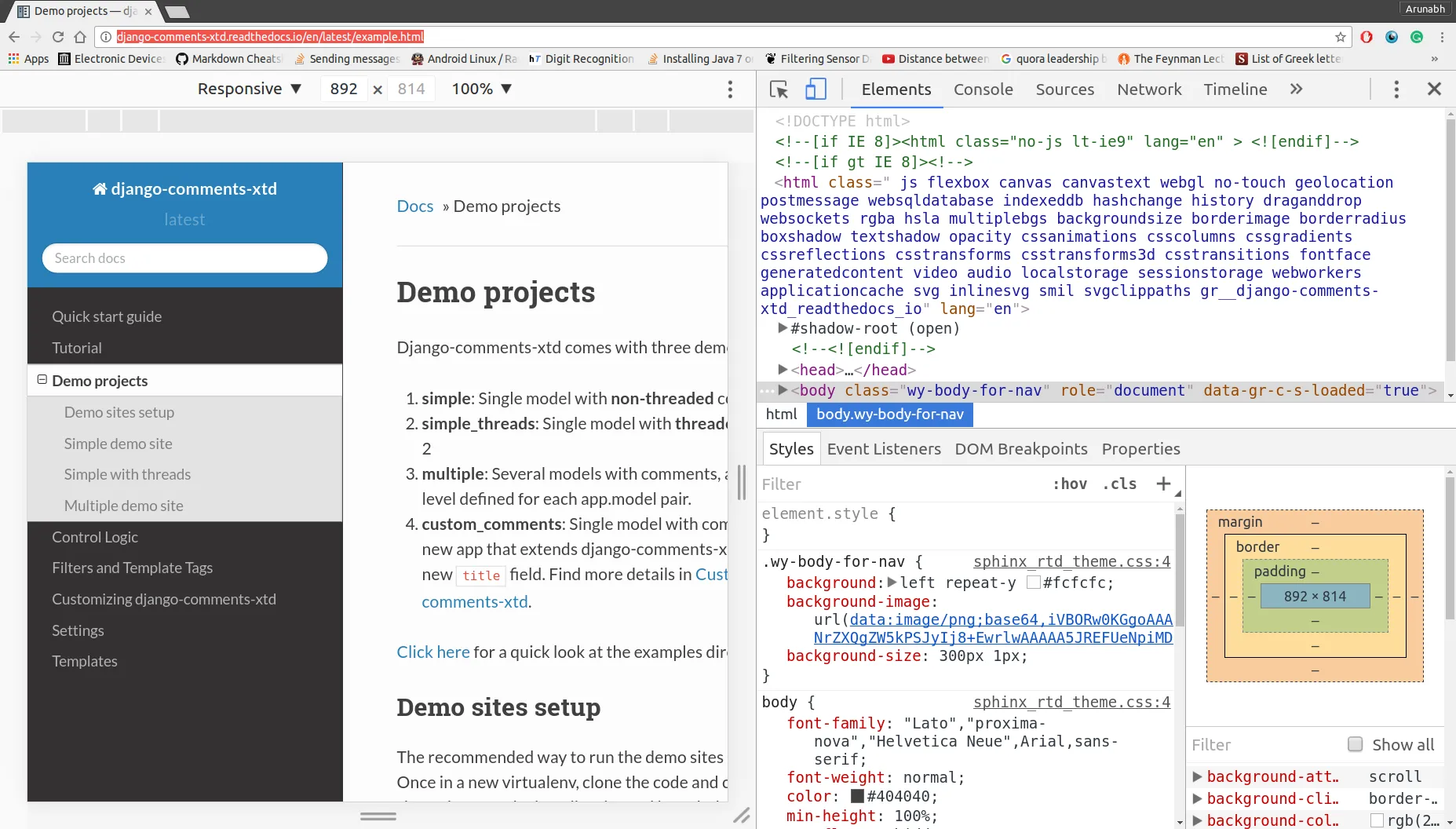Viewport: 1456px width, 829px height.
Task: Toggle the .cls class editor
Action: [1119, 484]
